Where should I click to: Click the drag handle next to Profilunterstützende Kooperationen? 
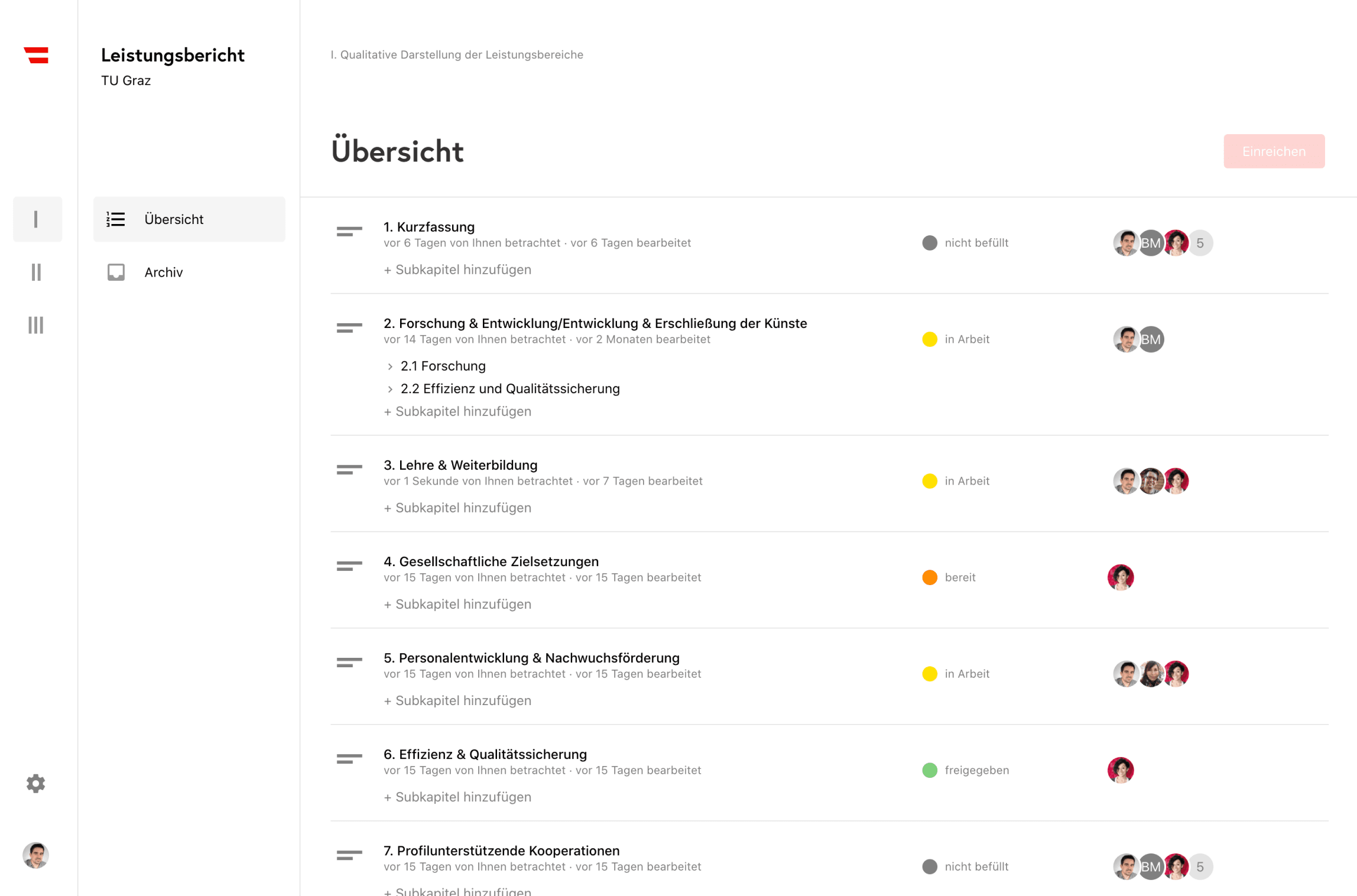(x=348, y=856)
